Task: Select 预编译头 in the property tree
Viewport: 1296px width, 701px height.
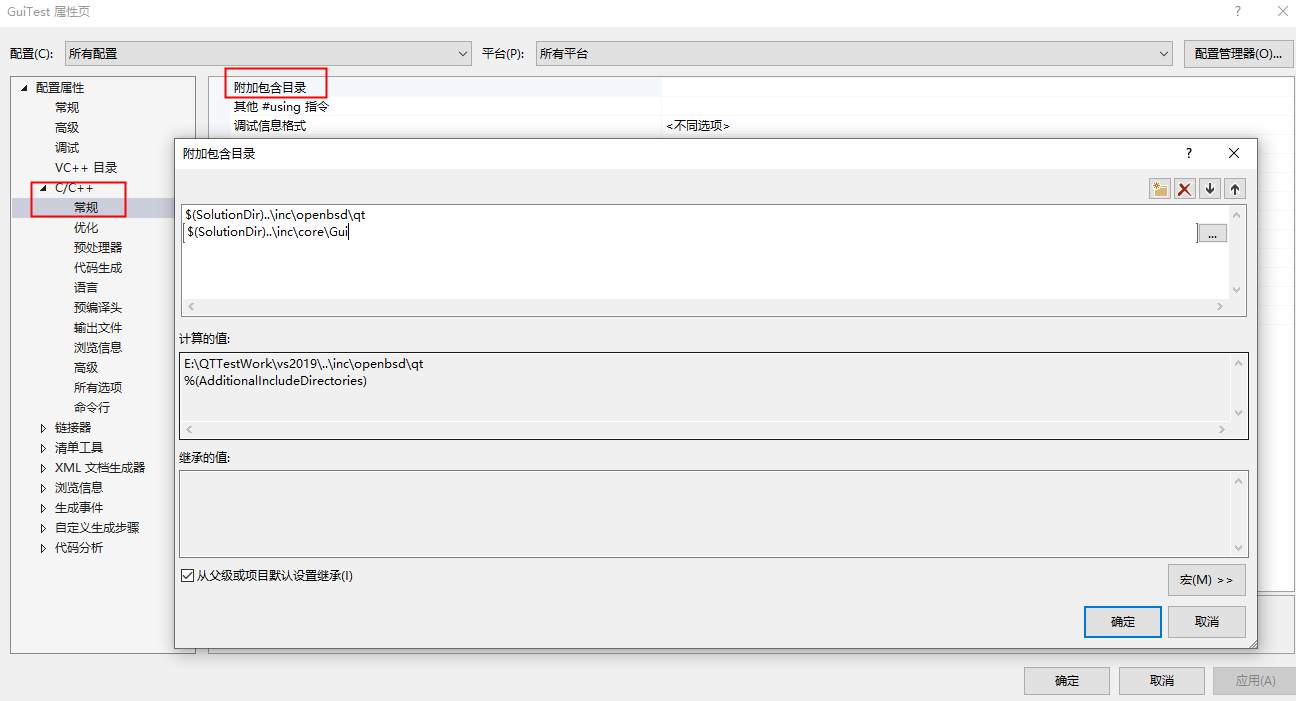Action: (98, 308)
